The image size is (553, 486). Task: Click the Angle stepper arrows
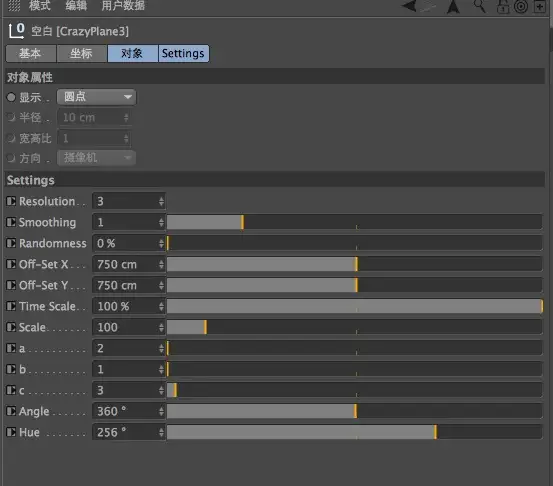click(161, 411)
